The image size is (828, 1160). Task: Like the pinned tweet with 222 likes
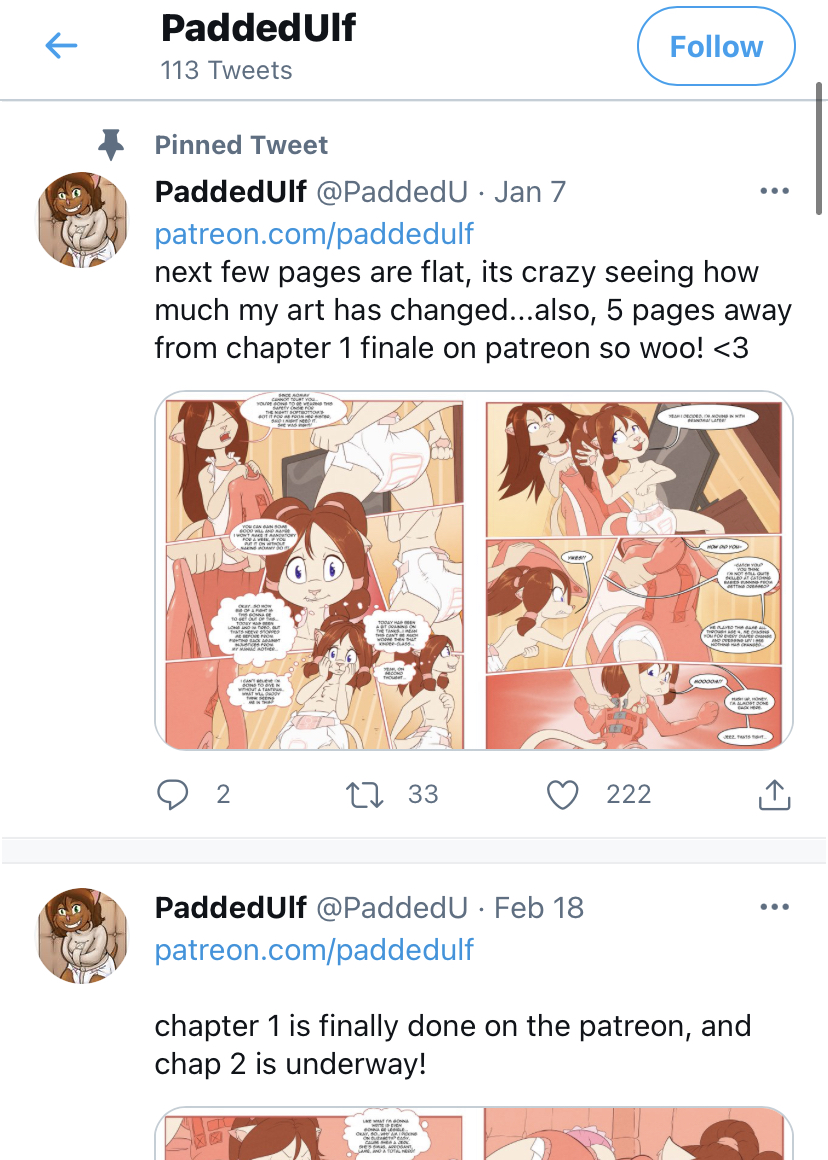click(x=562, y=795)
